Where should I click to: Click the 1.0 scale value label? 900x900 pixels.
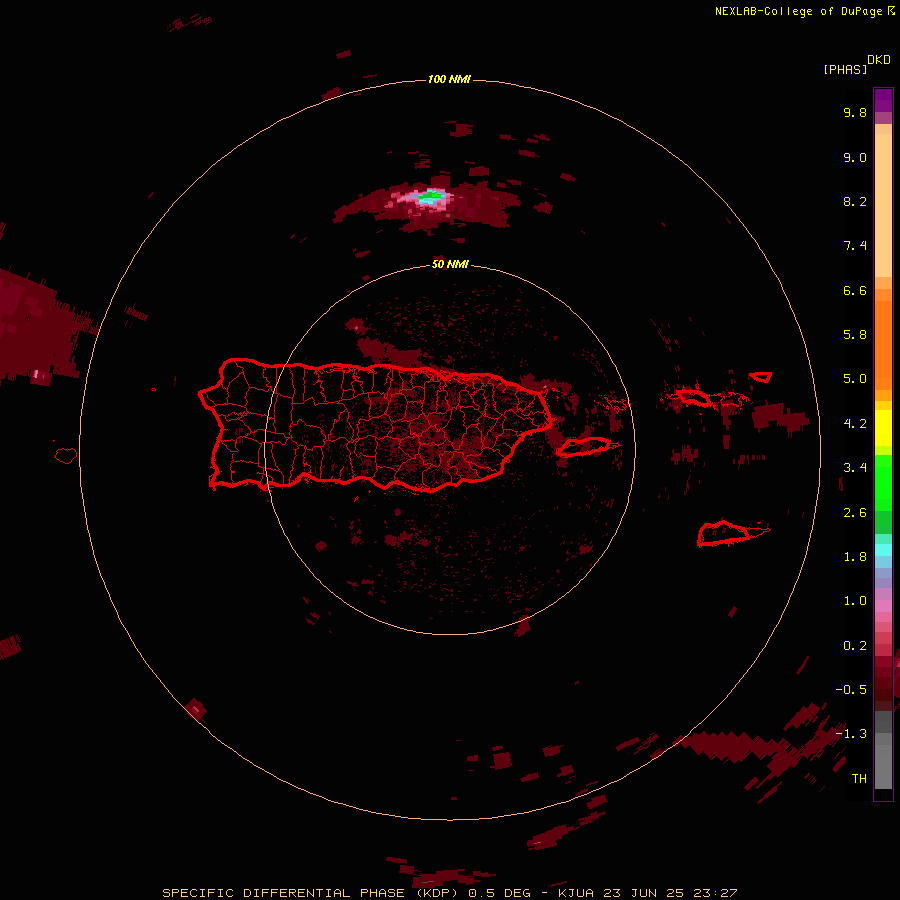[x=855, y=601]
